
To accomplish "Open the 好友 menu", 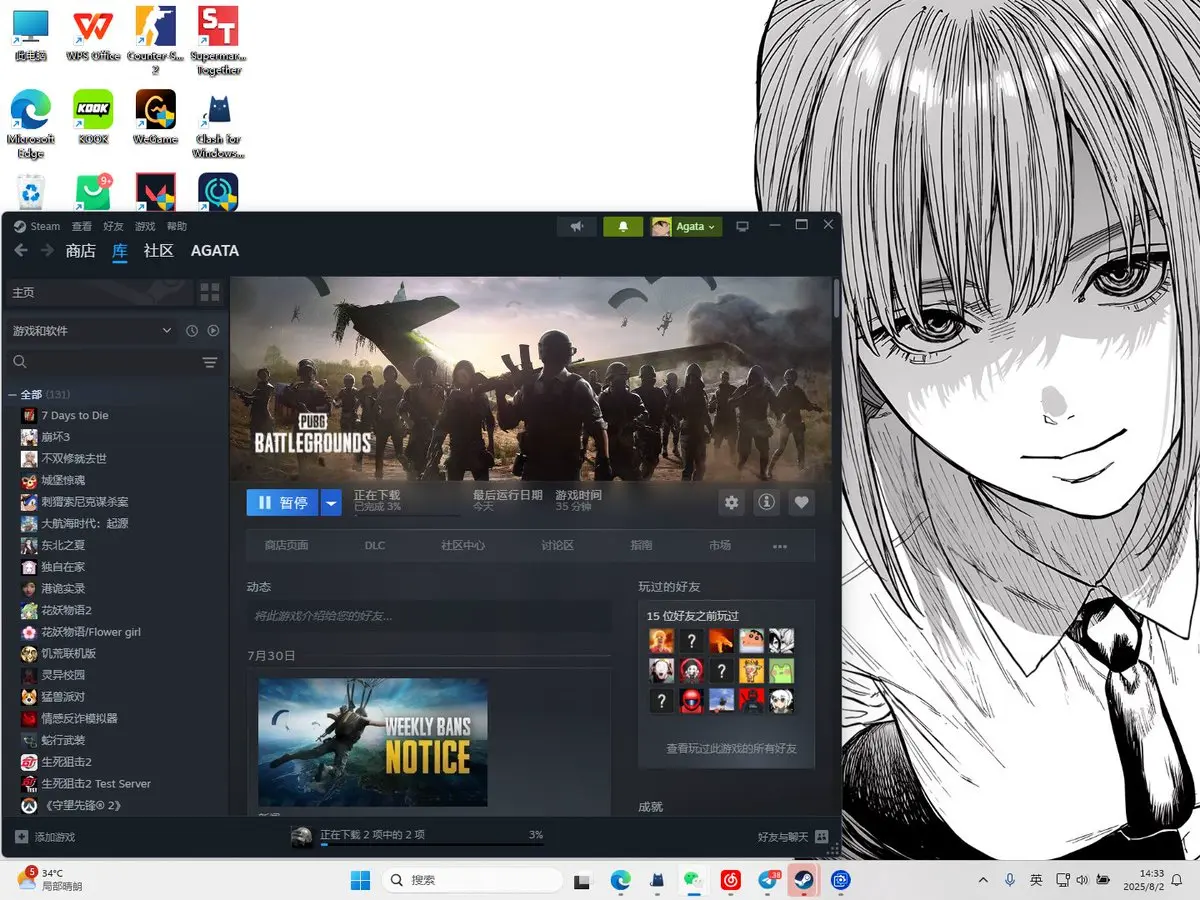I will [x=114, y=227].
